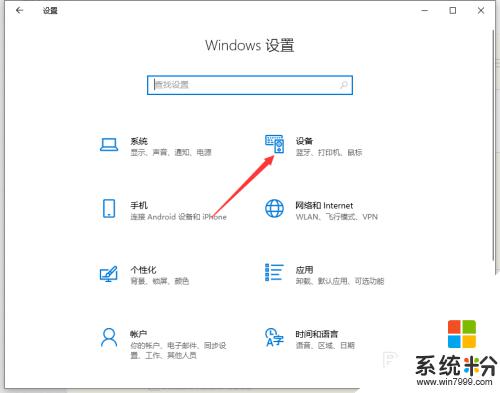Click the 网络和 Internet heading
Viewport: 500px width, 393px height.
324,205
